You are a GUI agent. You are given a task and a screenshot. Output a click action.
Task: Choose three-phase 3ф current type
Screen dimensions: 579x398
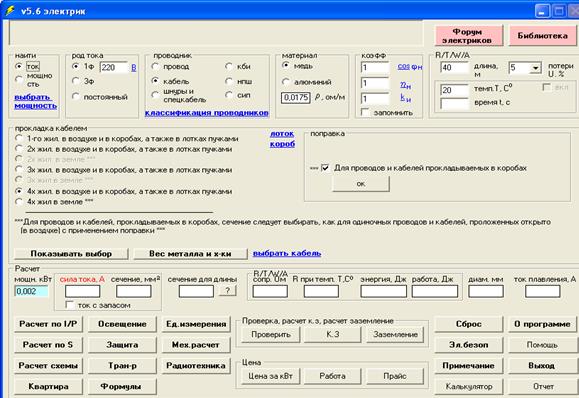click(76, 80)
